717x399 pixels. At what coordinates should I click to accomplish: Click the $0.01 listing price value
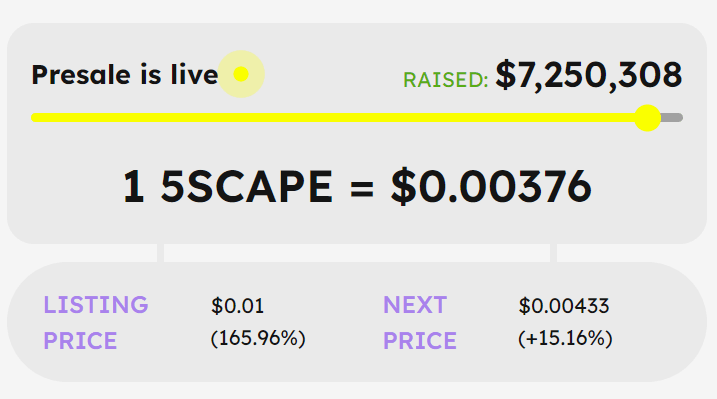[x=237, y=306]
